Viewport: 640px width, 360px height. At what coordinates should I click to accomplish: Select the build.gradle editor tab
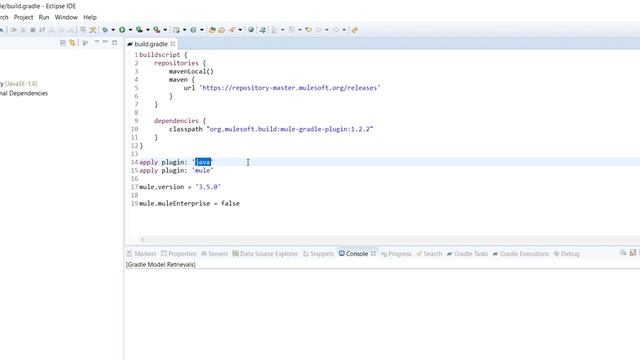coord(151,44)
